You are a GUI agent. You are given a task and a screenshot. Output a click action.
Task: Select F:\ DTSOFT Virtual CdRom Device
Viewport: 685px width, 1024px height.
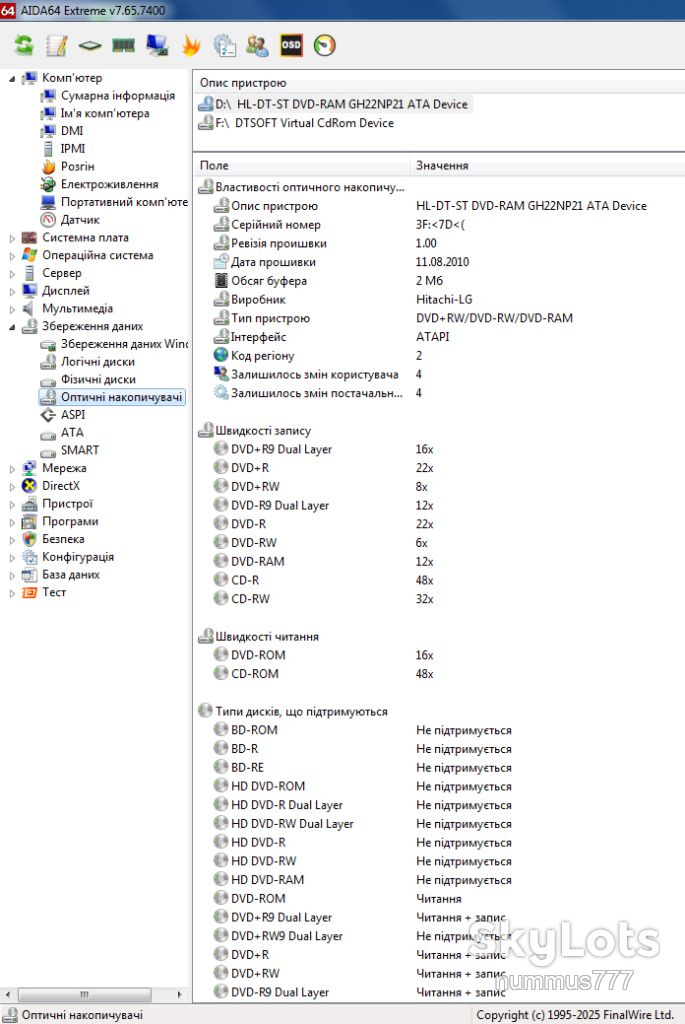pos(296,123)
